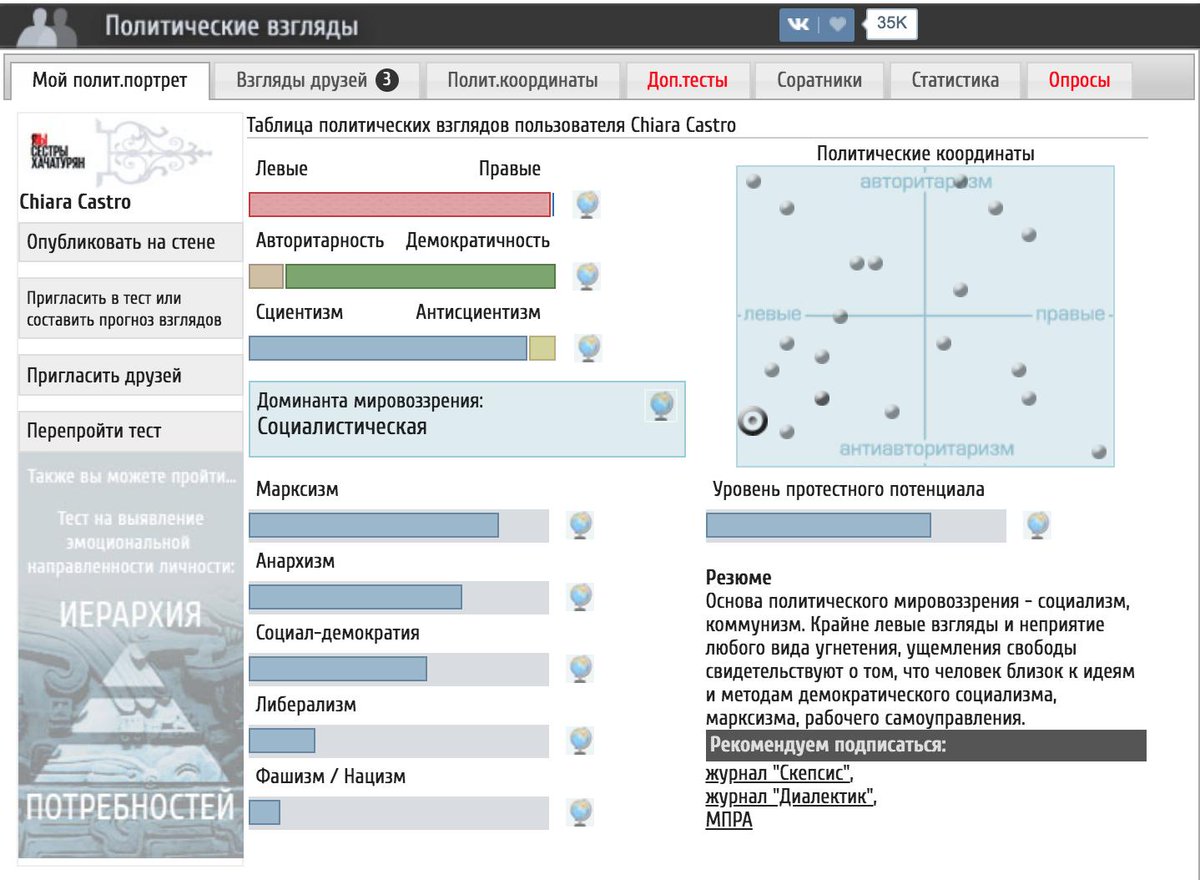Click the Рекомендуем подписаться header bar
Viewport: 1200px width, 880px height.
[926, 745]
